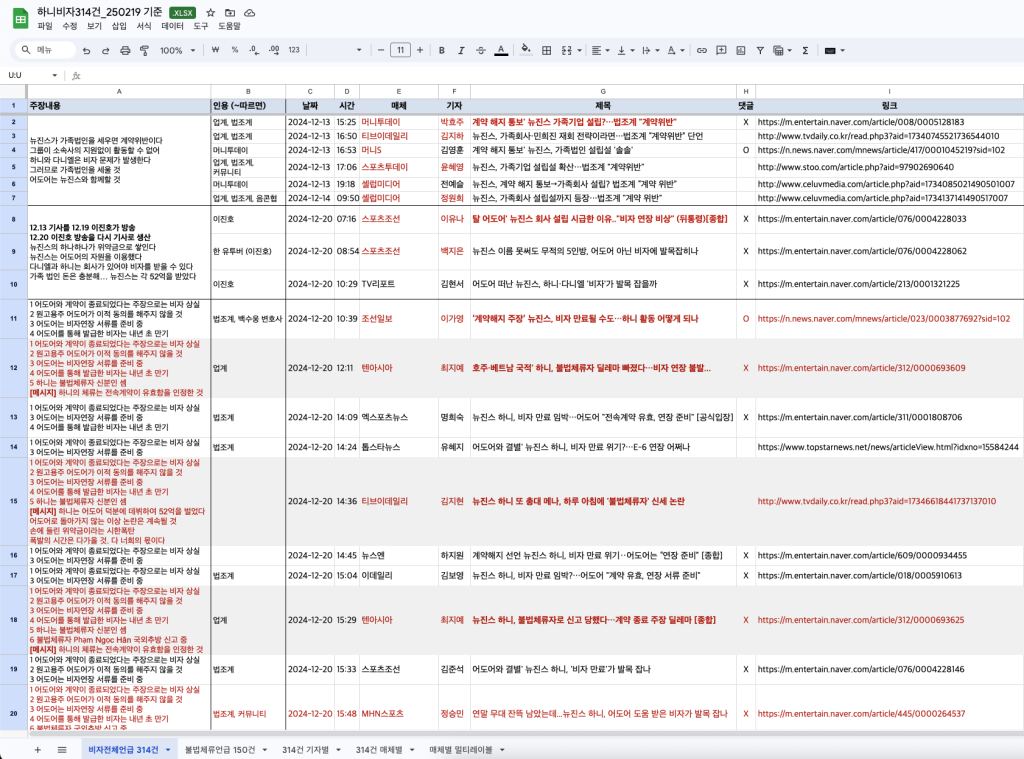The width and height of the screenshot is (1024, 759).
Task: Toggle italic formatting
Action: pyautogui.click(x=461, y=50)
